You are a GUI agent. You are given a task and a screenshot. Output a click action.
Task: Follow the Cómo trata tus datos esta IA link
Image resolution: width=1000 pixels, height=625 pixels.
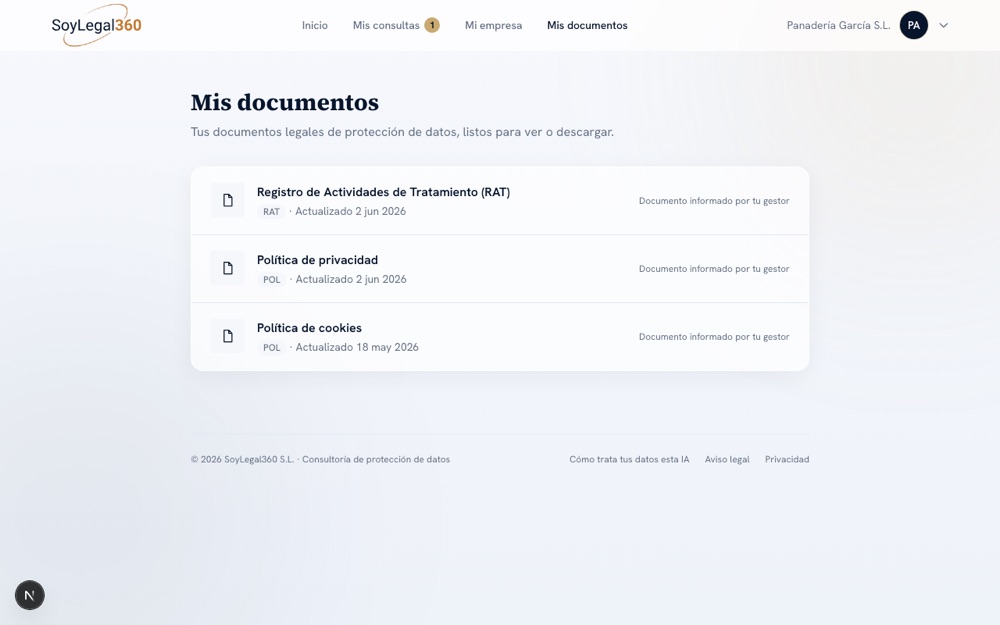coord(629,459)
